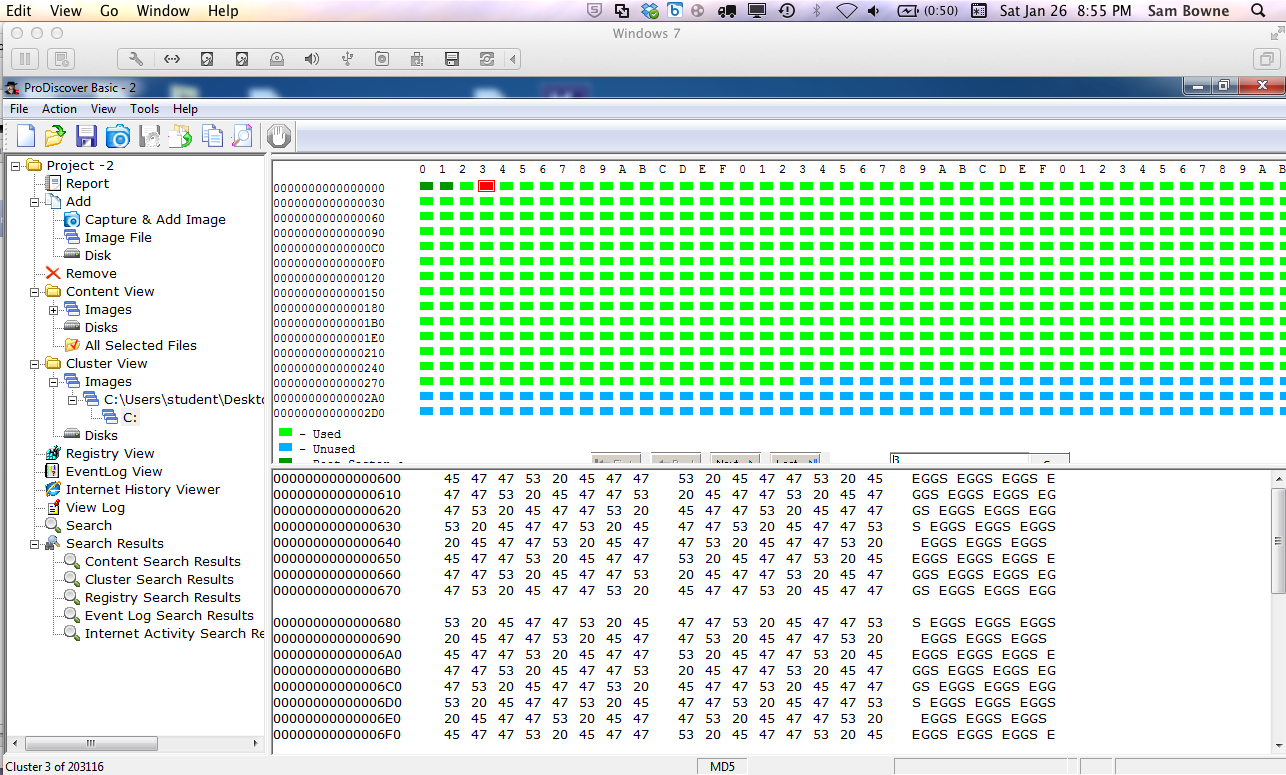Pause the virtual machine
Viewport: 1286px width, 775px height.
point(26,59)
